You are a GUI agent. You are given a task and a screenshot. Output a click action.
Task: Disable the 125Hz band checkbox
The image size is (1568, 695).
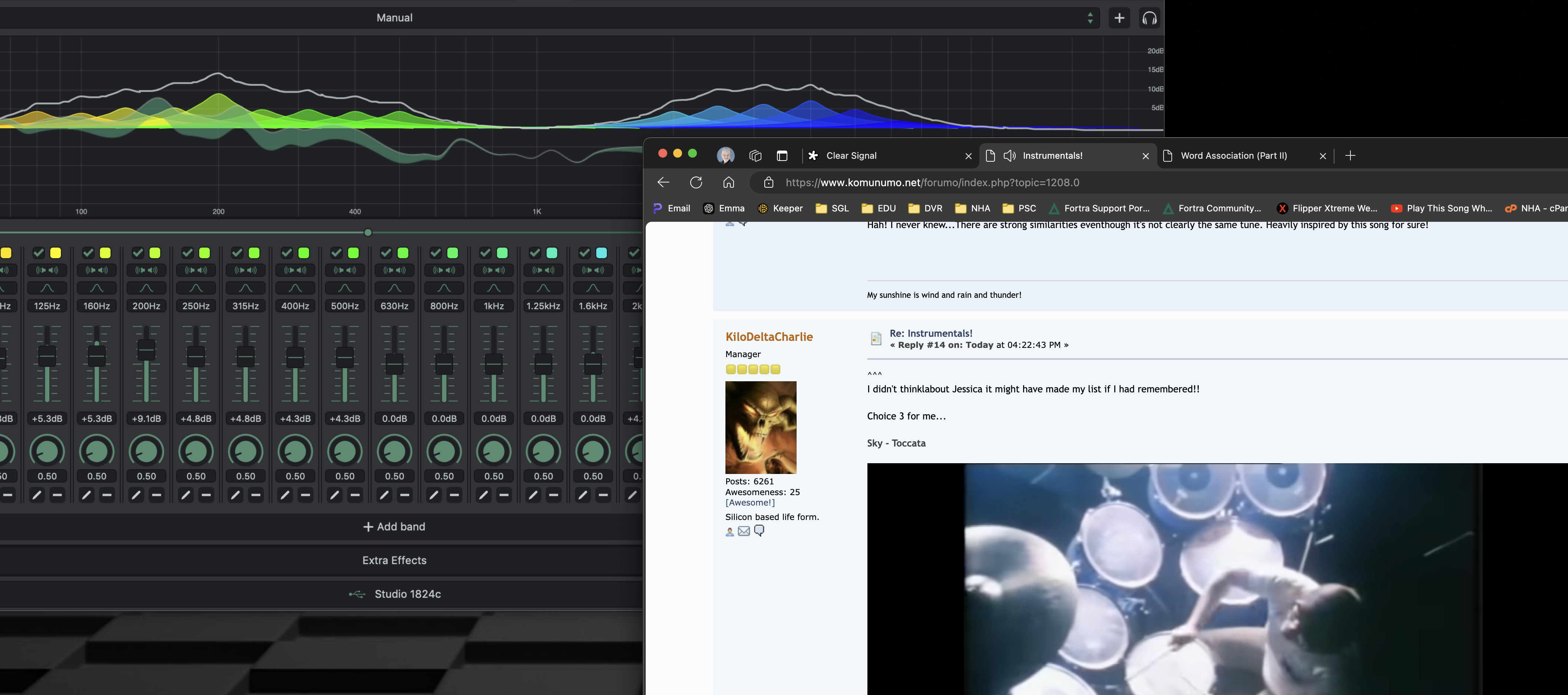point(38,253)
